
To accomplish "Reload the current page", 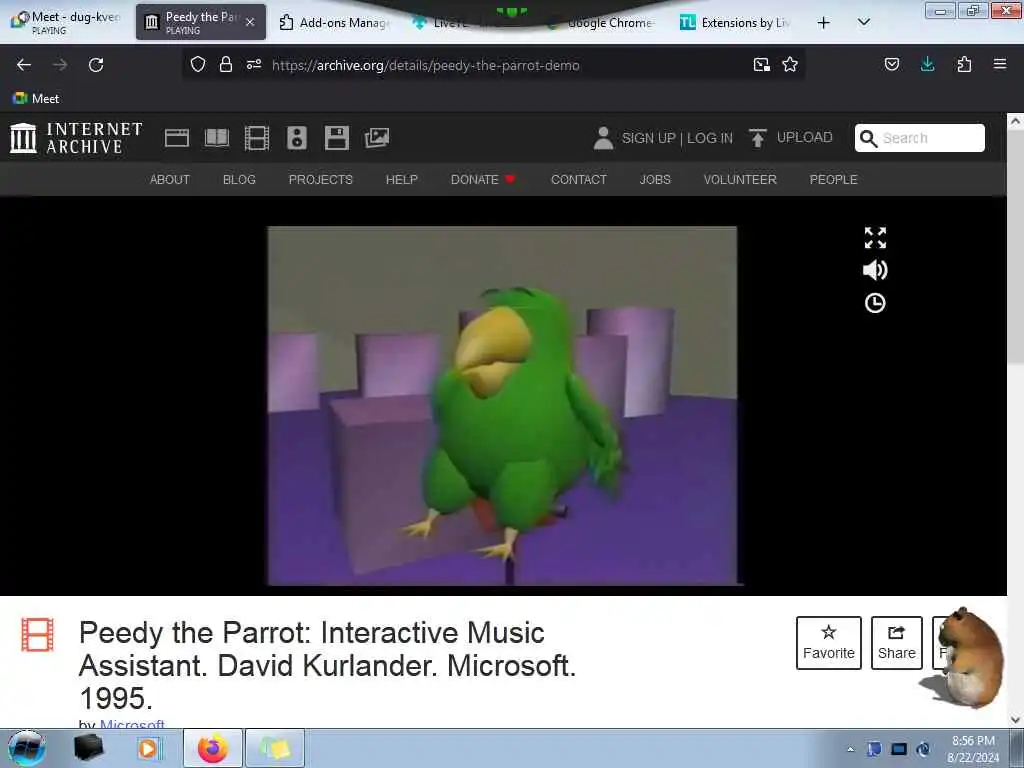I will point(96,65).
